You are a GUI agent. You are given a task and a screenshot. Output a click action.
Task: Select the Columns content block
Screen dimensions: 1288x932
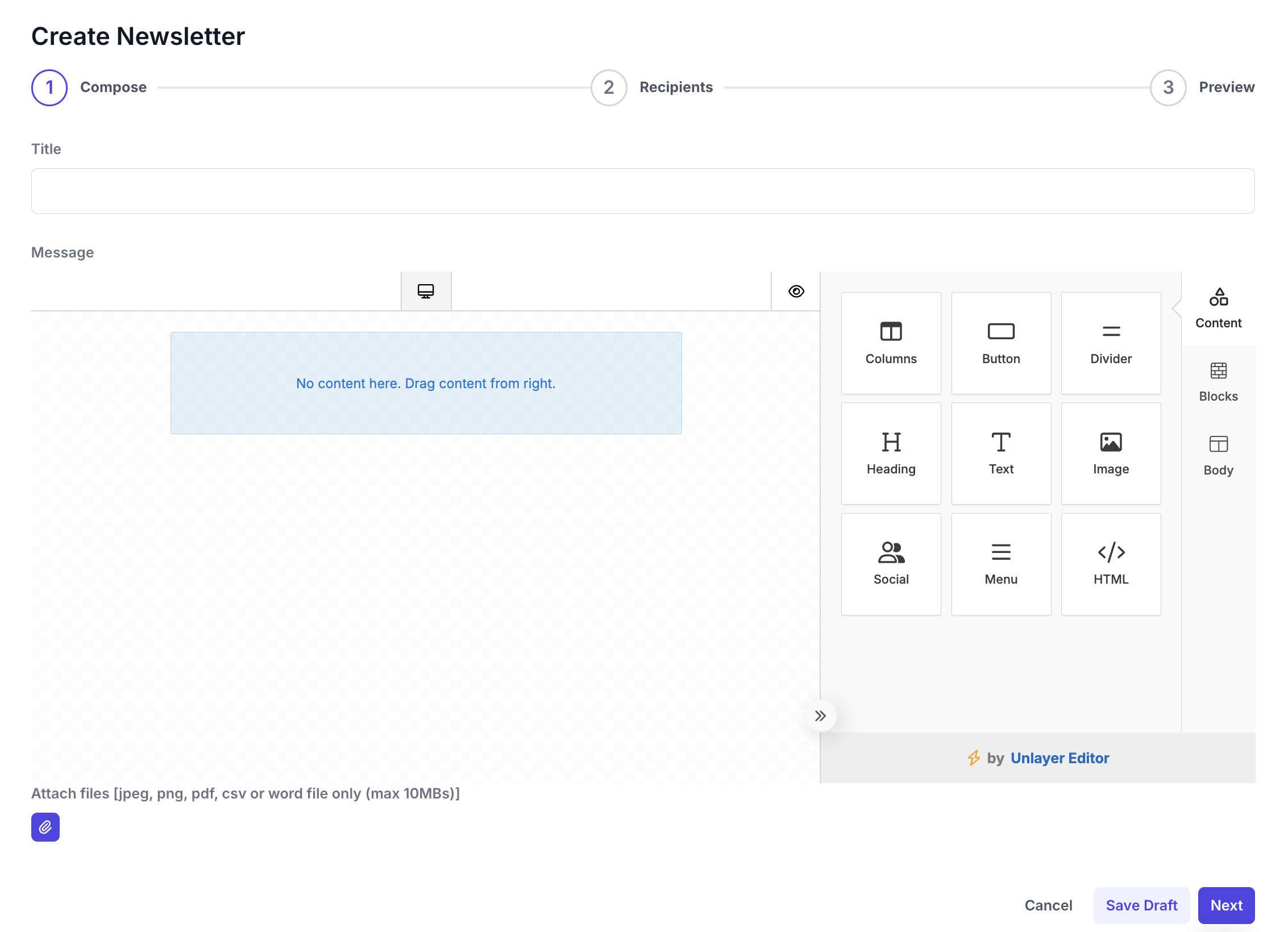(x=891, y=343)
